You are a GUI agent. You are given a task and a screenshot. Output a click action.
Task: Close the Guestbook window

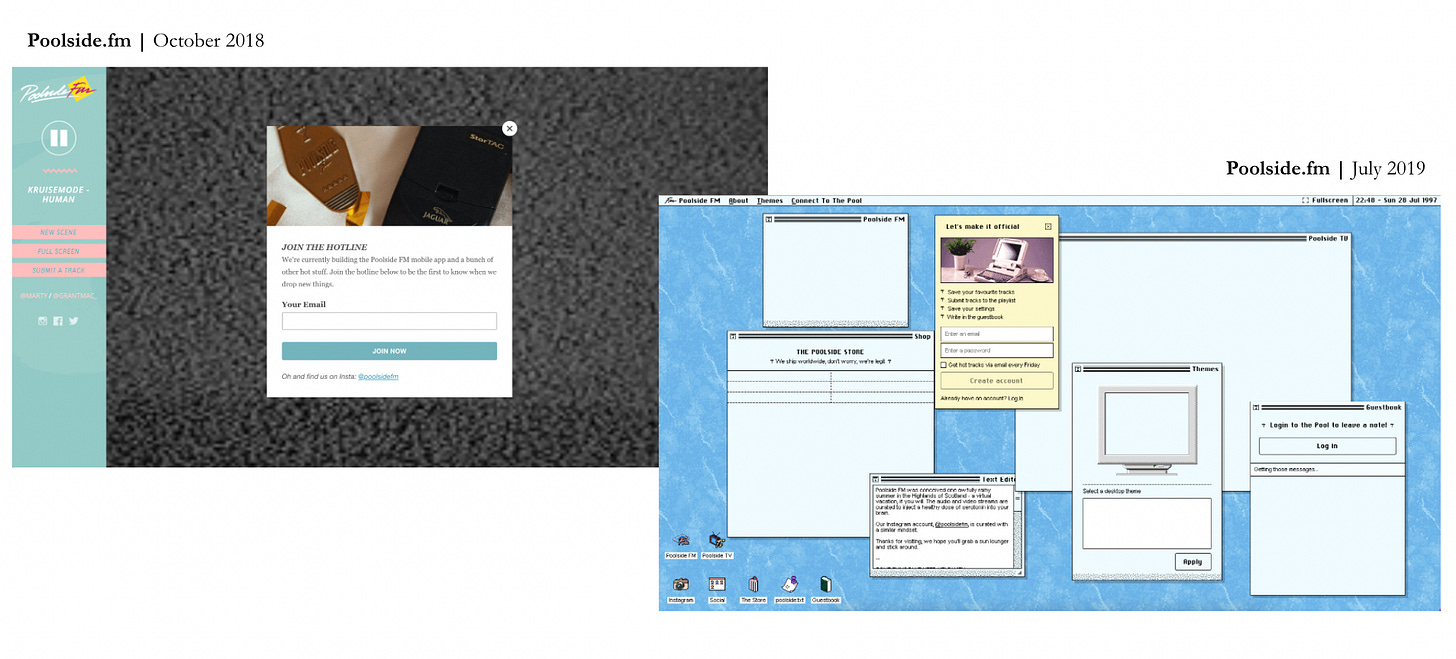pyautogui.click(x=1256, y=407)
